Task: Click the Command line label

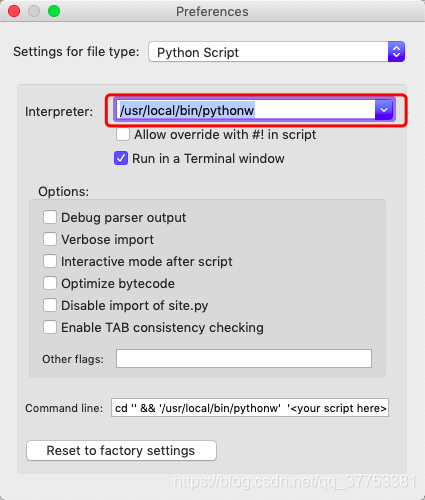Action: (64, 408)
